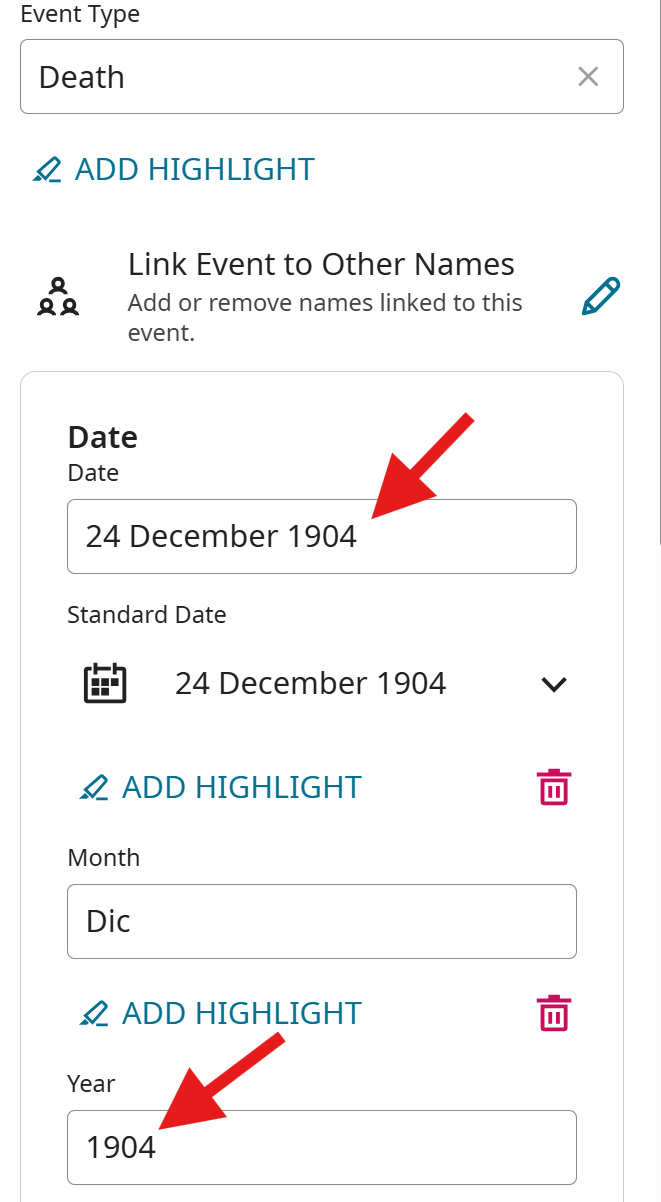The width and height of the screenshot is (661, 1202).
Task: Focus the Date field showing 24 December 1904
Action: point(322,537)
